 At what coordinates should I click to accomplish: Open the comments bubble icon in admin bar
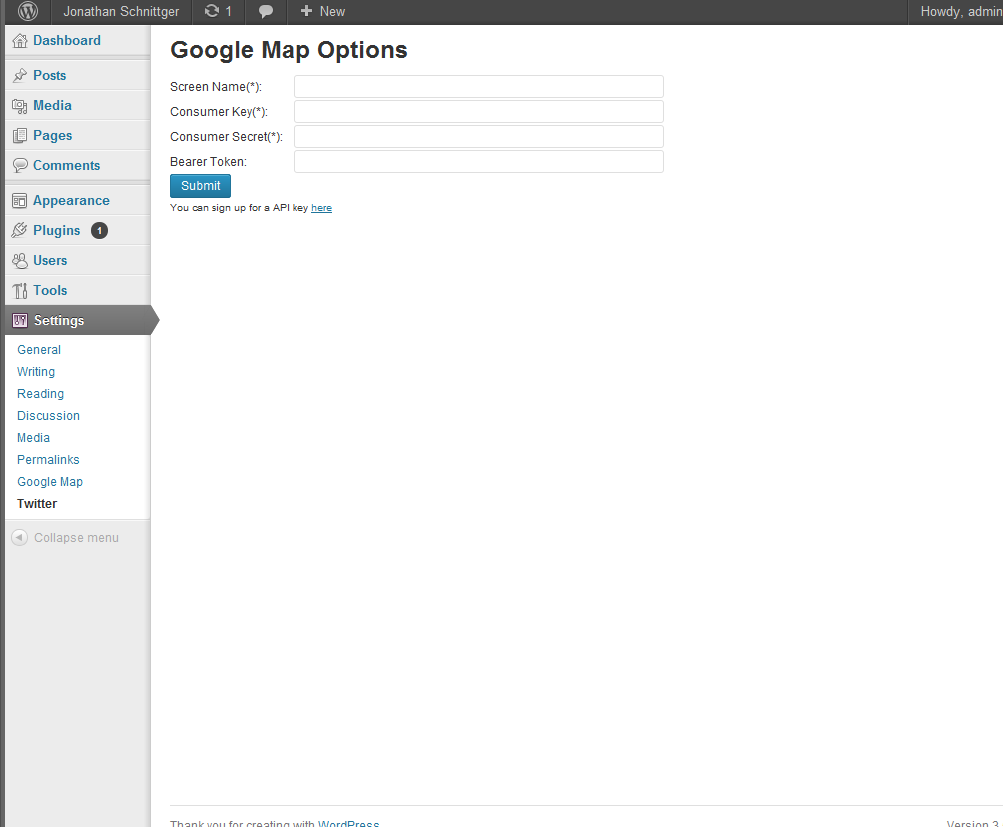click(265, 12)
